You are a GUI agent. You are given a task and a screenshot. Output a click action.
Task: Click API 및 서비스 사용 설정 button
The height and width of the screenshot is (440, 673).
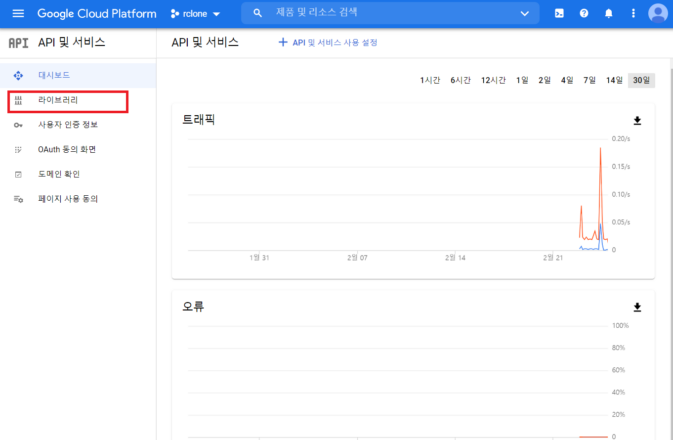click(328, 43)
